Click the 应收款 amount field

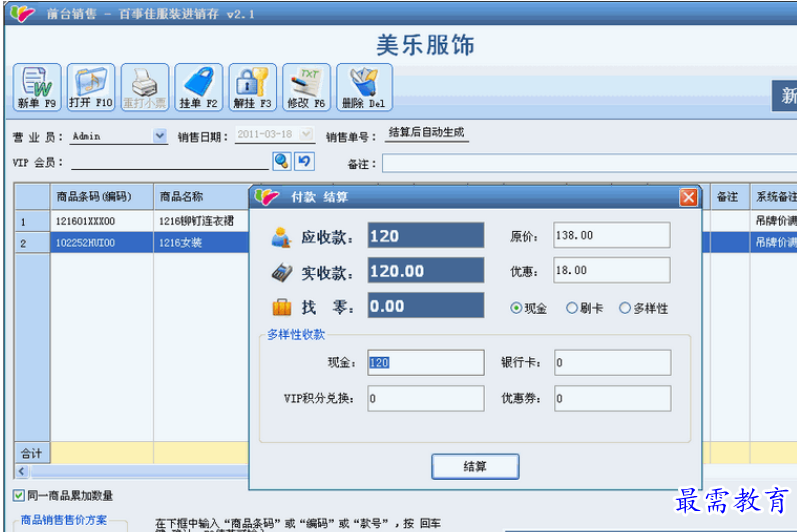pos(426,235)
